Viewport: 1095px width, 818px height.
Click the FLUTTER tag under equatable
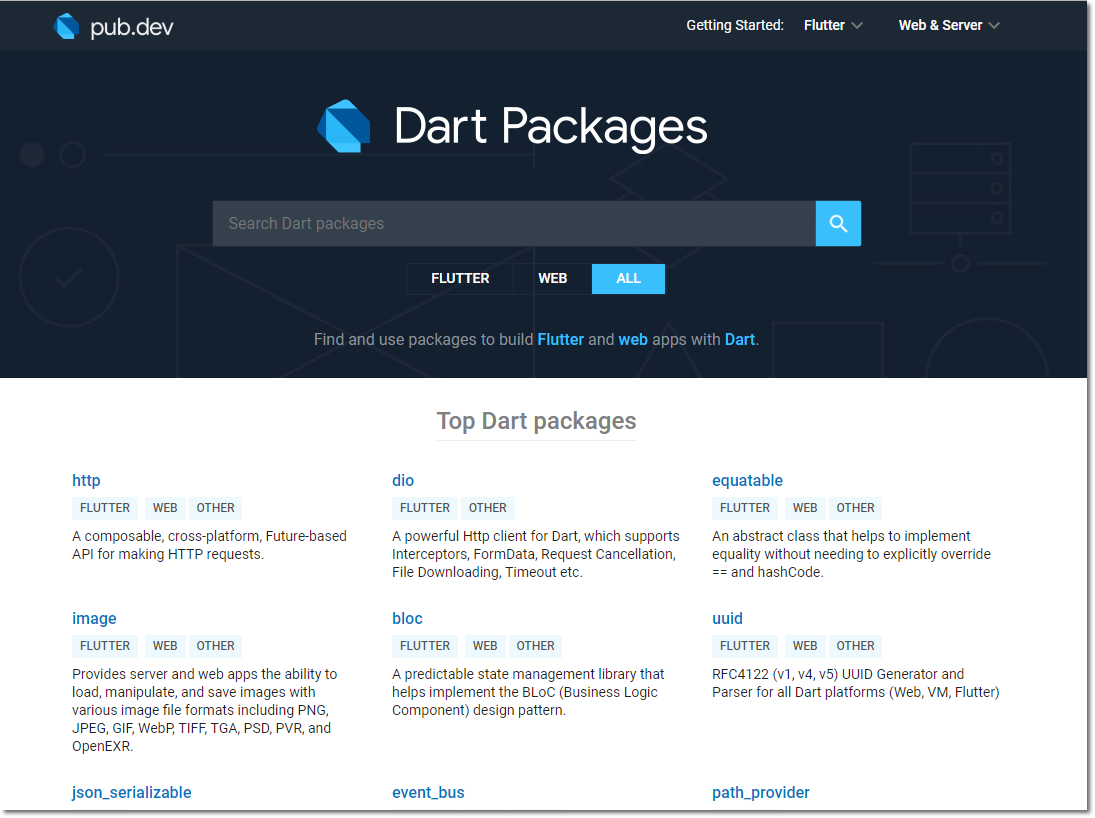[744, 508]
